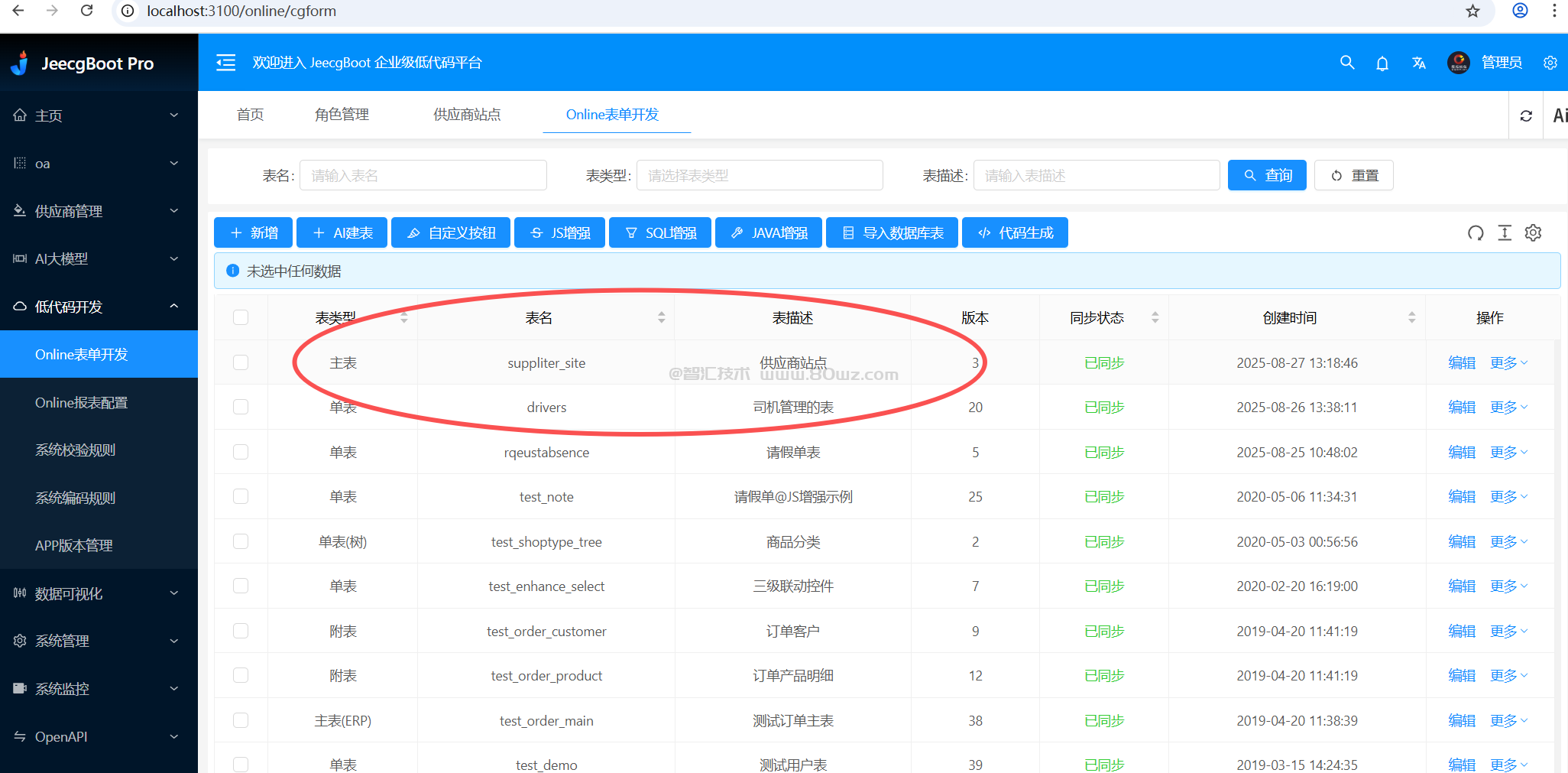This screenshot has height=773, width=1568.
Task: Bookmark this page with the star icon
Action: click(x=1472, y=11)
